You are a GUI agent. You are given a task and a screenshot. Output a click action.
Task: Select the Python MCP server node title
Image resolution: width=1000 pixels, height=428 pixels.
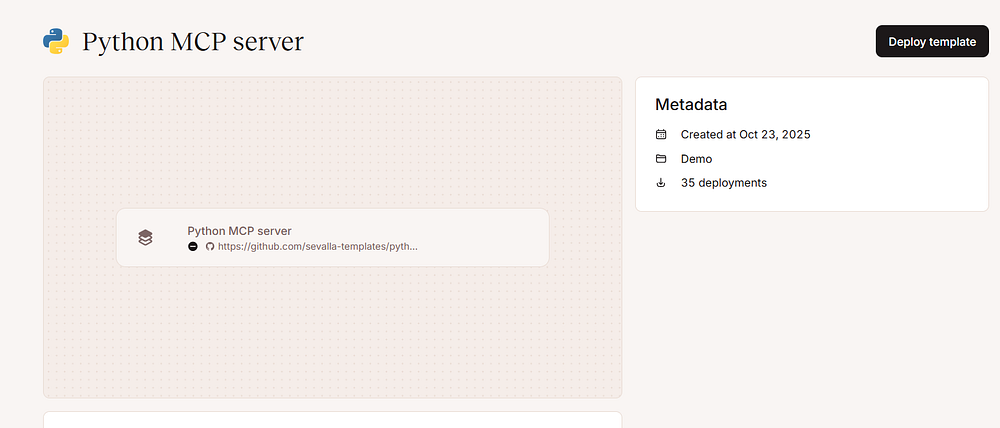point(239,230)
